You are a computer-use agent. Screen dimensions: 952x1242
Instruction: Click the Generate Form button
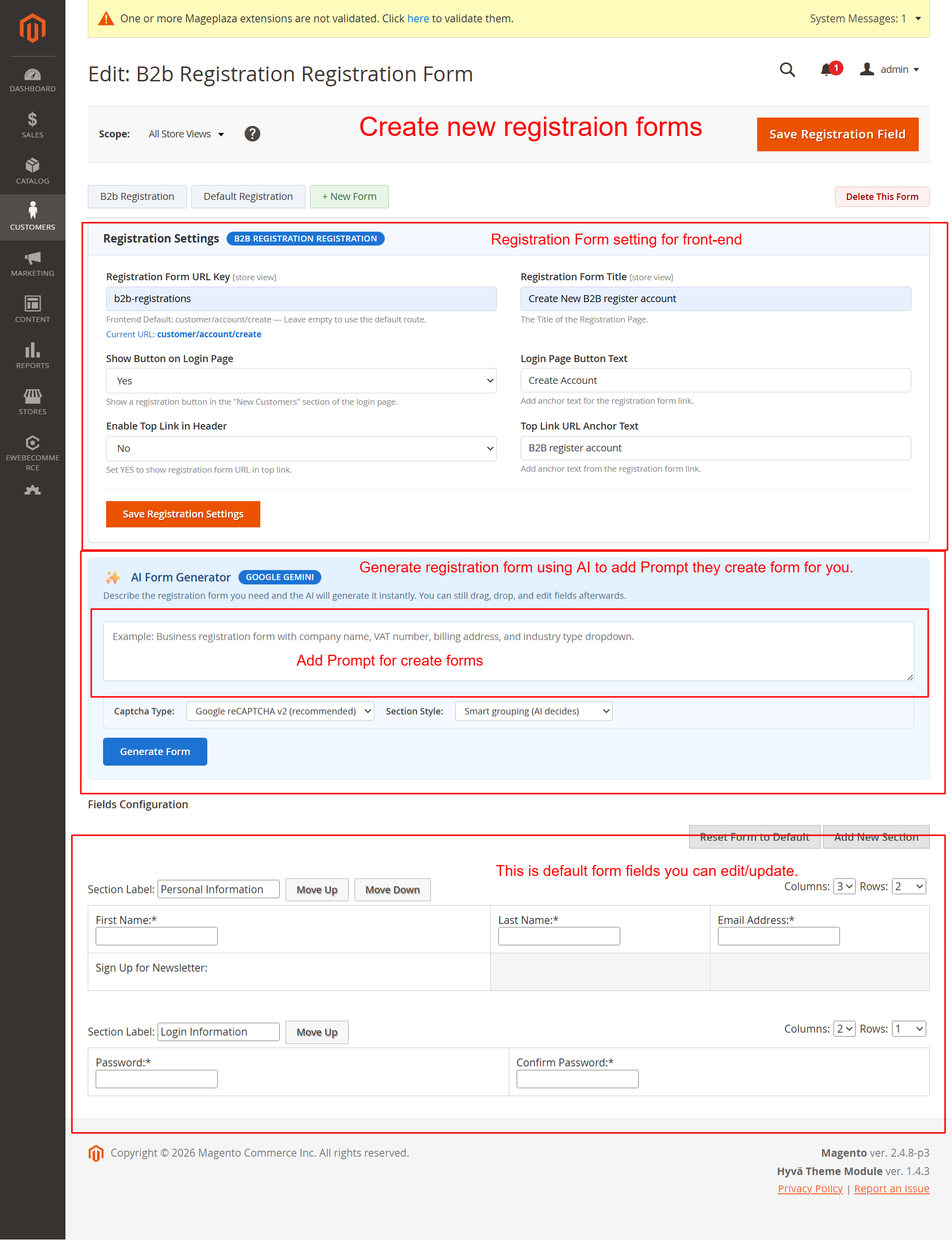155,751
